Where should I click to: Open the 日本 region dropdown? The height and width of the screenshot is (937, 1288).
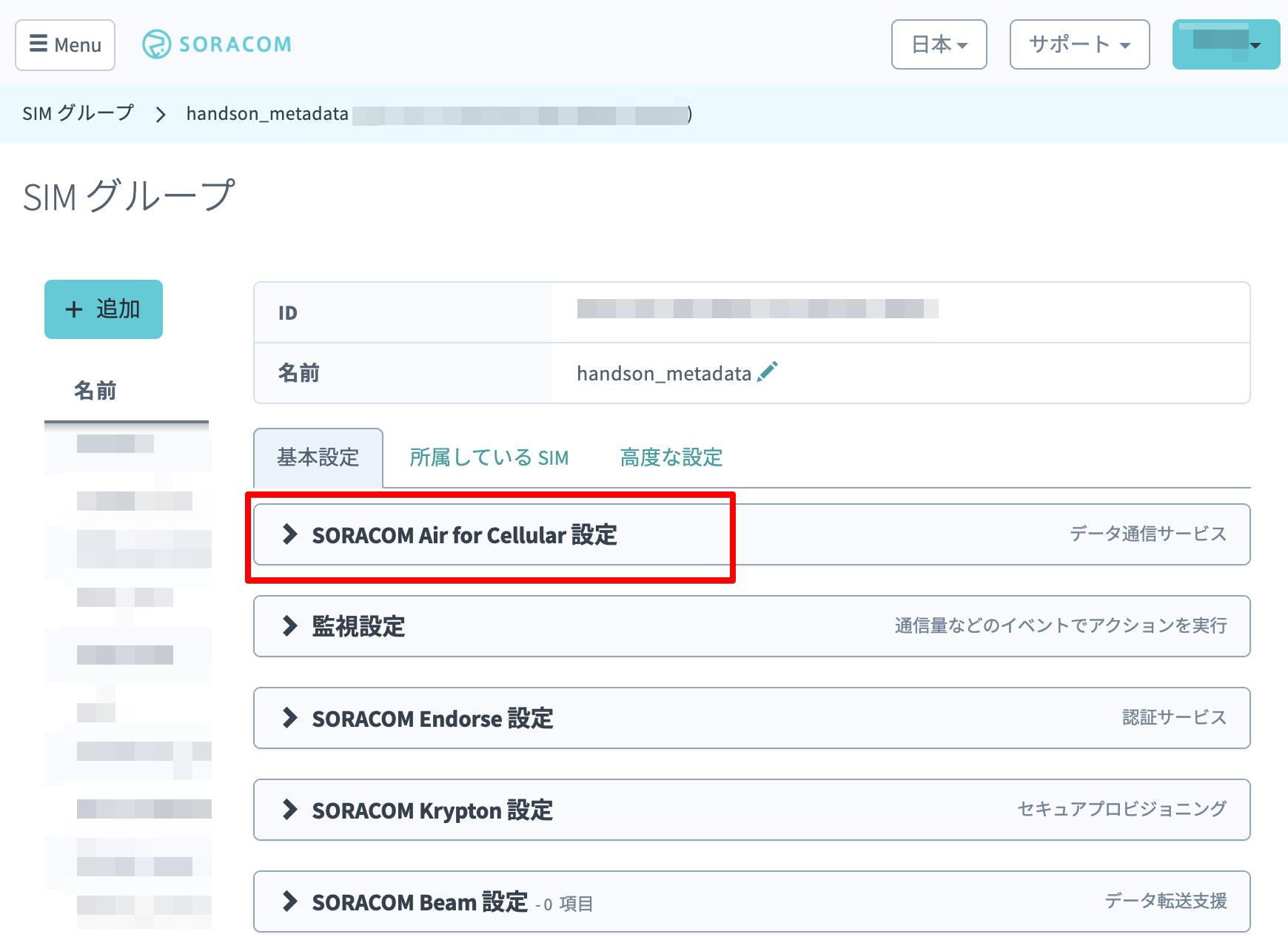click(x=939, y=44)
